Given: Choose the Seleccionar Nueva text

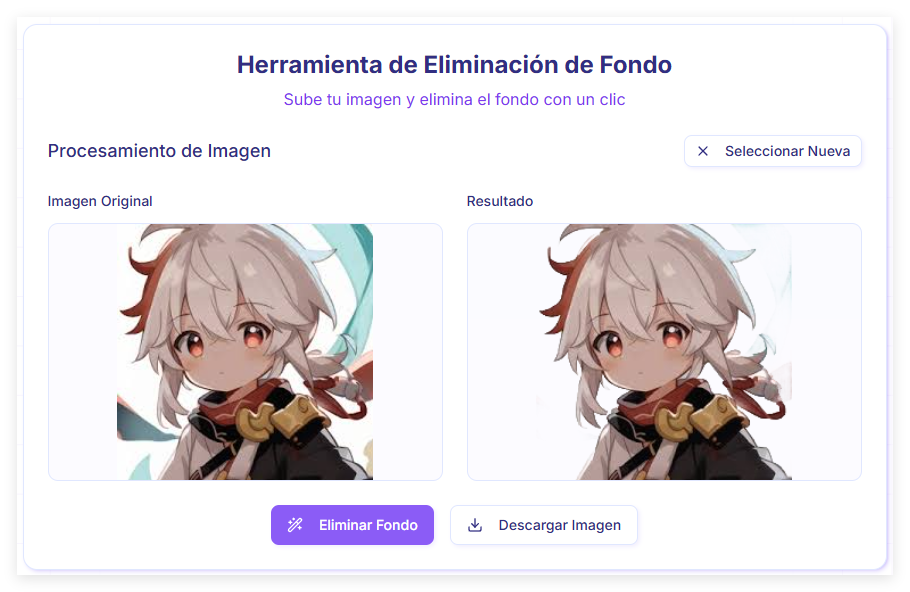Looking at the screenshot, I should [787, 151].
